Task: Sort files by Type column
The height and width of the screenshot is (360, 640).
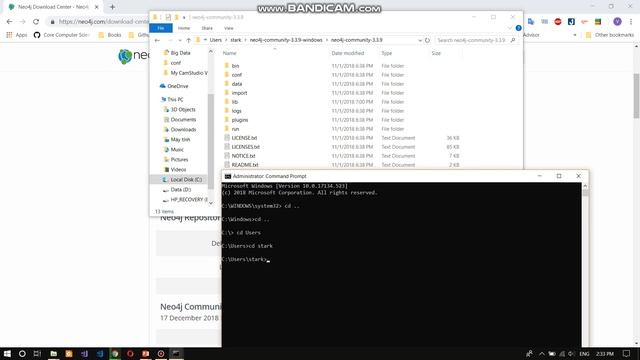Action: [x=387, y=53]
